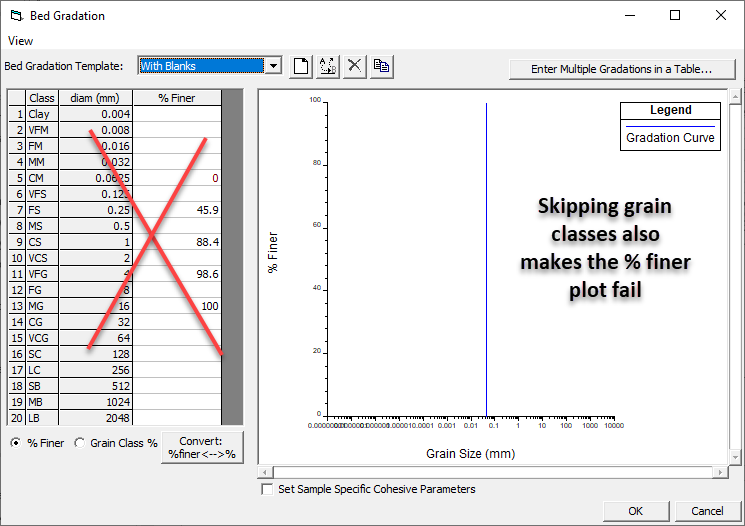Click the % Finer cell for LB

click(x=177, y=418)
